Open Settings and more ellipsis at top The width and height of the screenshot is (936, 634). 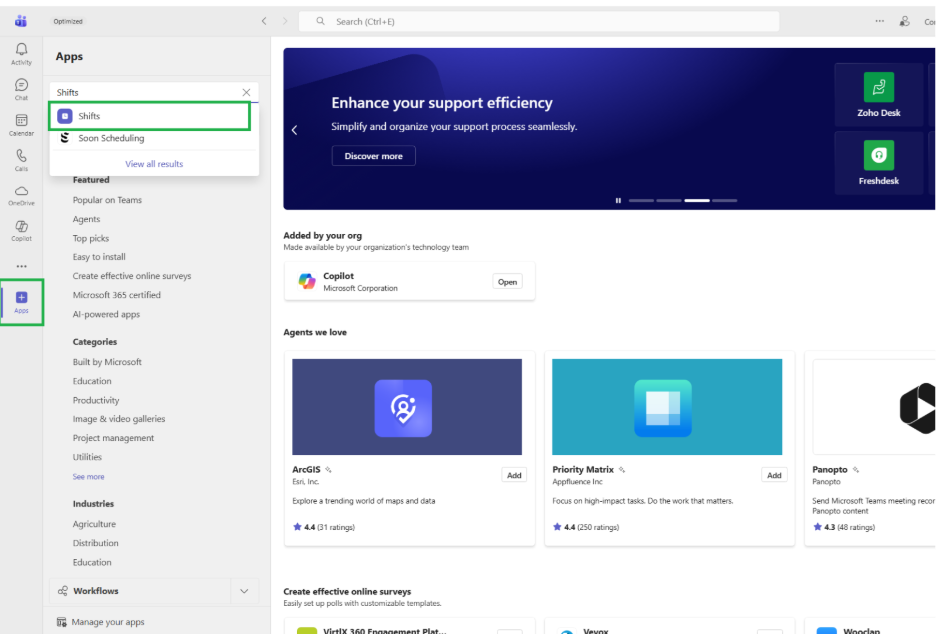[x=879, y=21]
